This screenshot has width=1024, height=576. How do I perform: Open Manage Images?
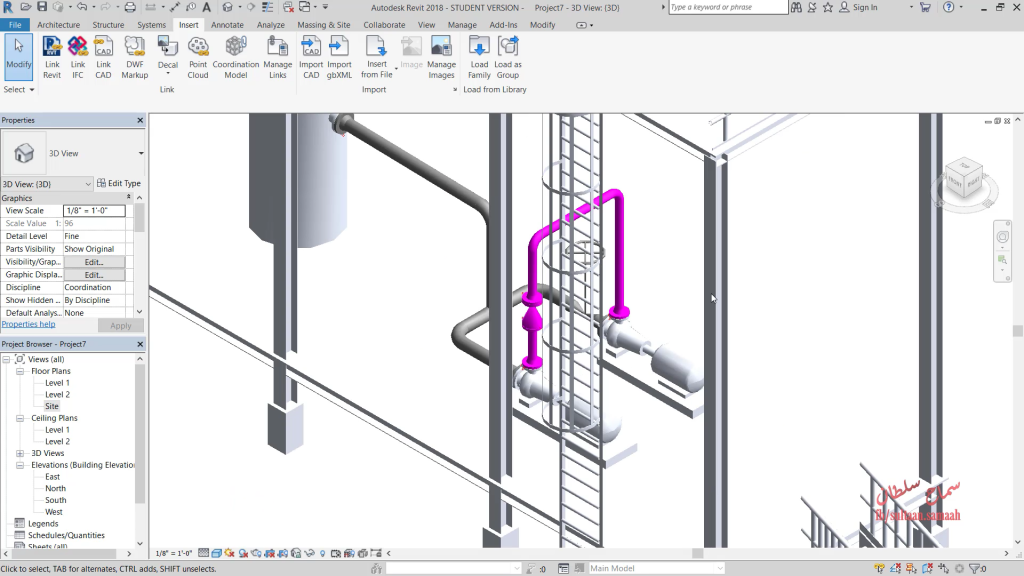click(441, 57)
